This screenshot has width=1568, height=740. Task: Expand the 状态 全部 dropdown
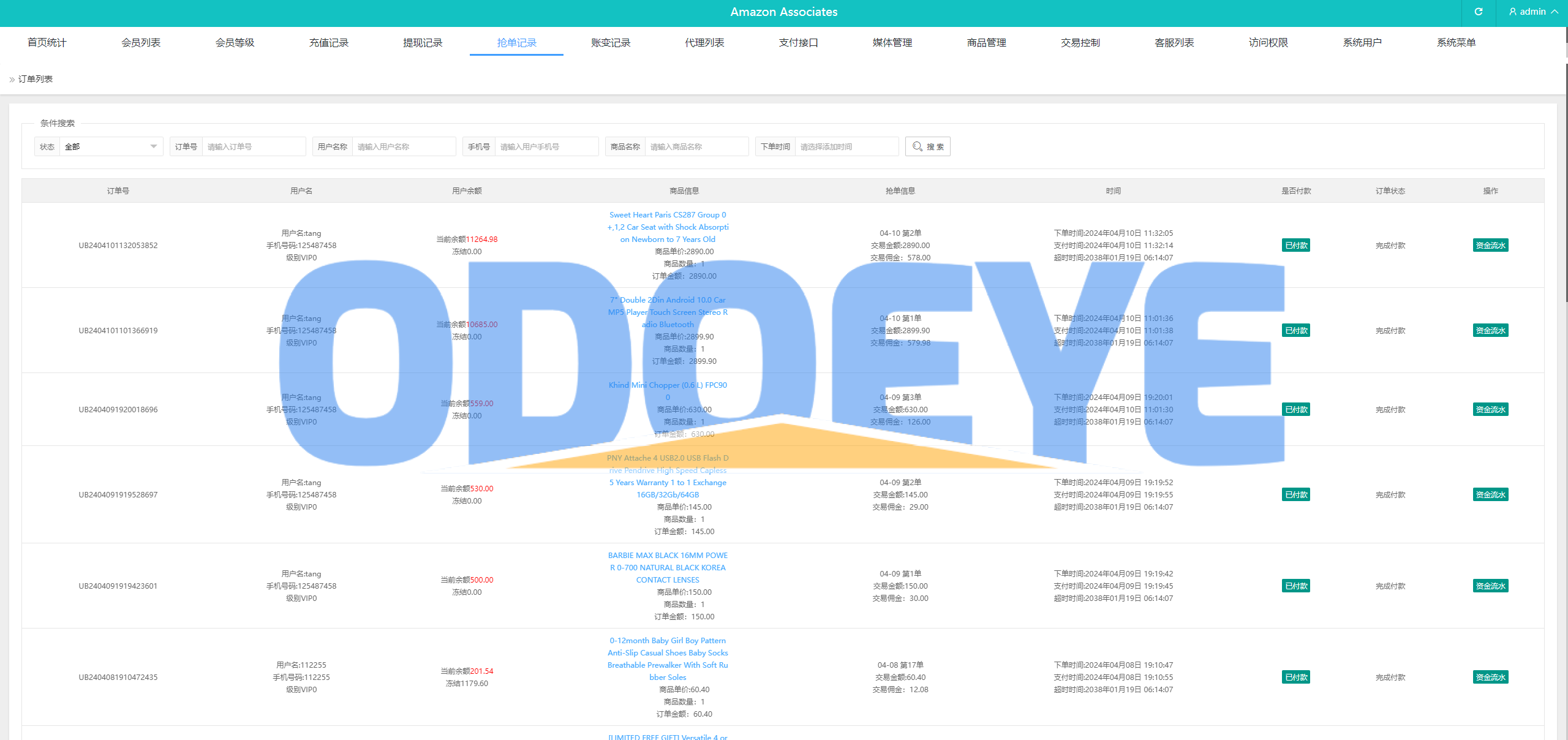tap(111, 146)
